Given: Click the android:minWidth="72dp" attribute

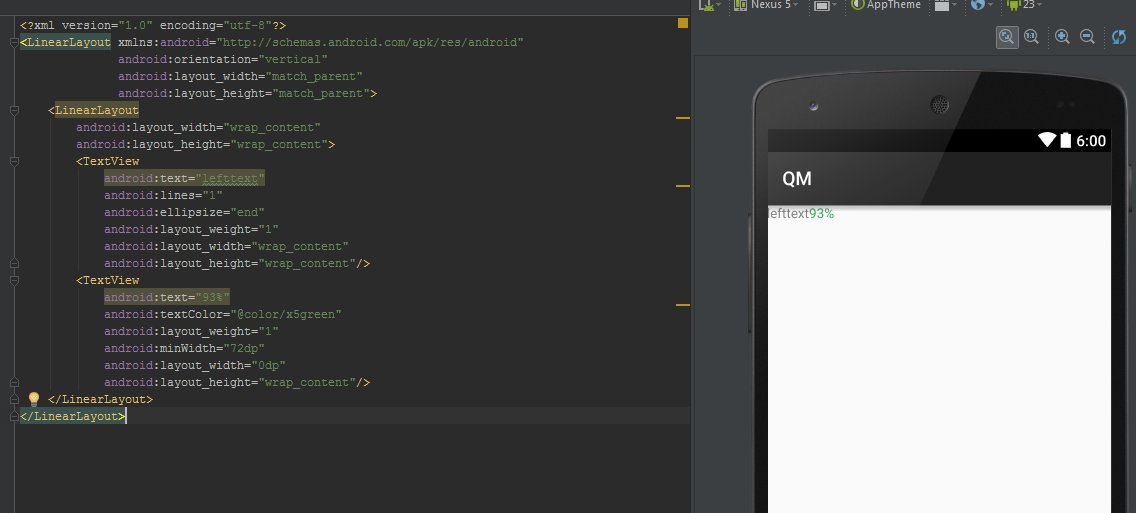Looking at the screenshot, I should [184, 349].
